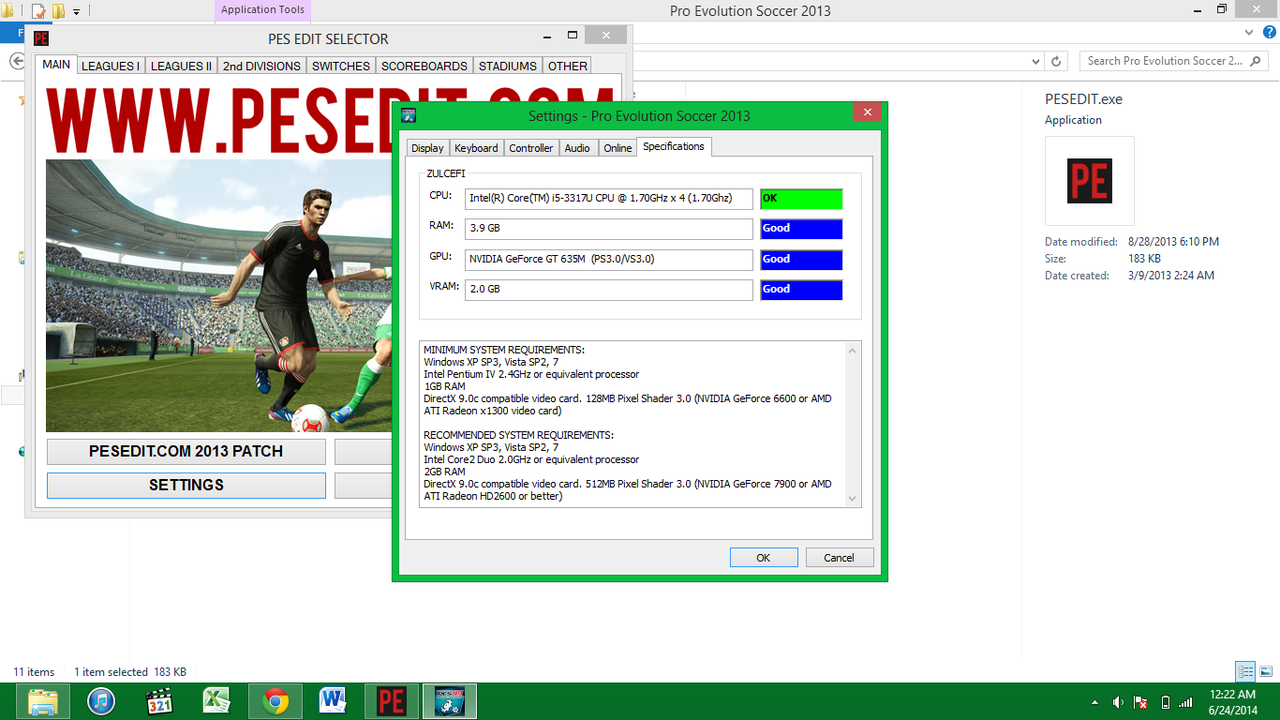
Task: Click PESEDIT.exe file name in details pane
Action: (x=1084, y=99)
